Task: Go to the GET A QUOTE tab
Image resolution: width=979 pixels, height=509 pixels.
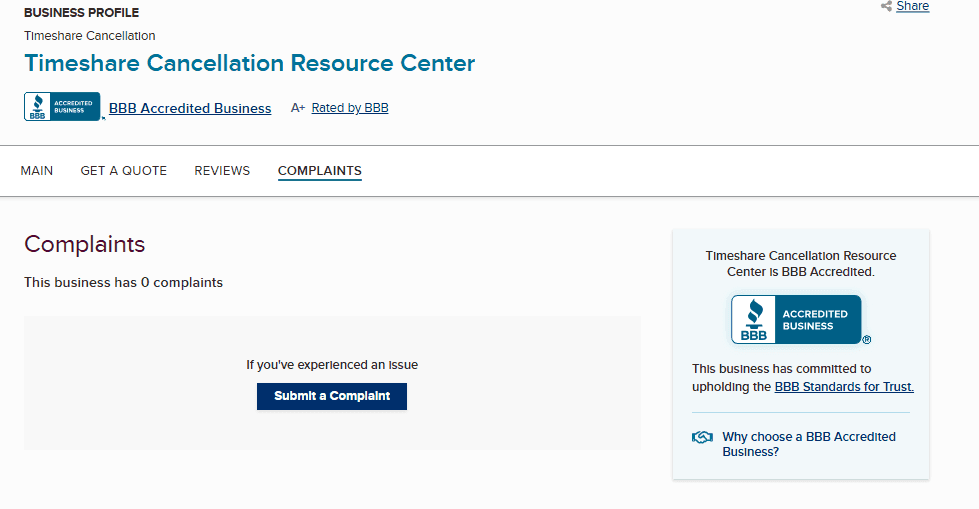Action: coord(124,171)
